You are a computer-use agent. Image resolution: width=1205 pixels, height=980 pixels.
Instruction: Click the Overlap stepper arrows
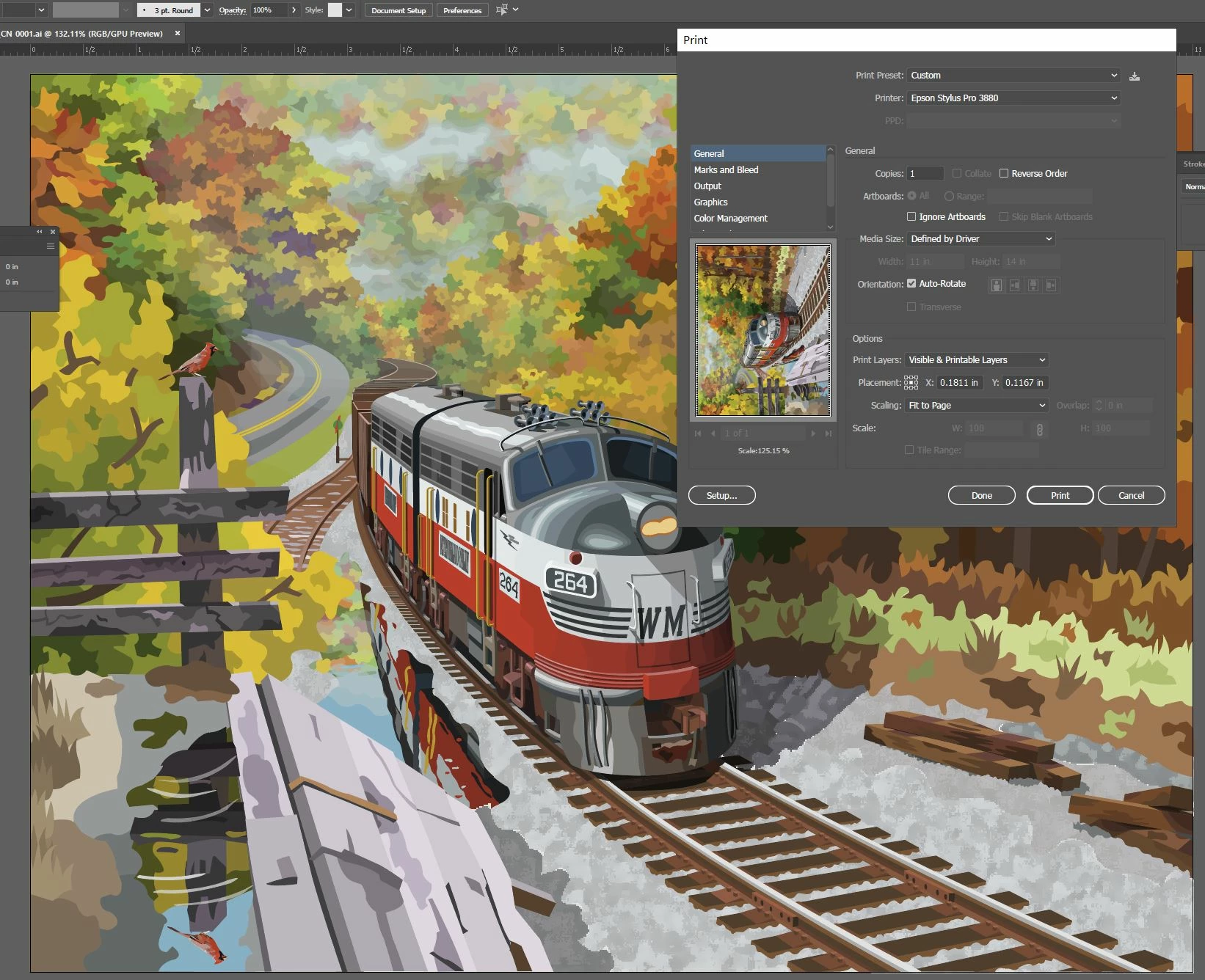pos(1099,405)
